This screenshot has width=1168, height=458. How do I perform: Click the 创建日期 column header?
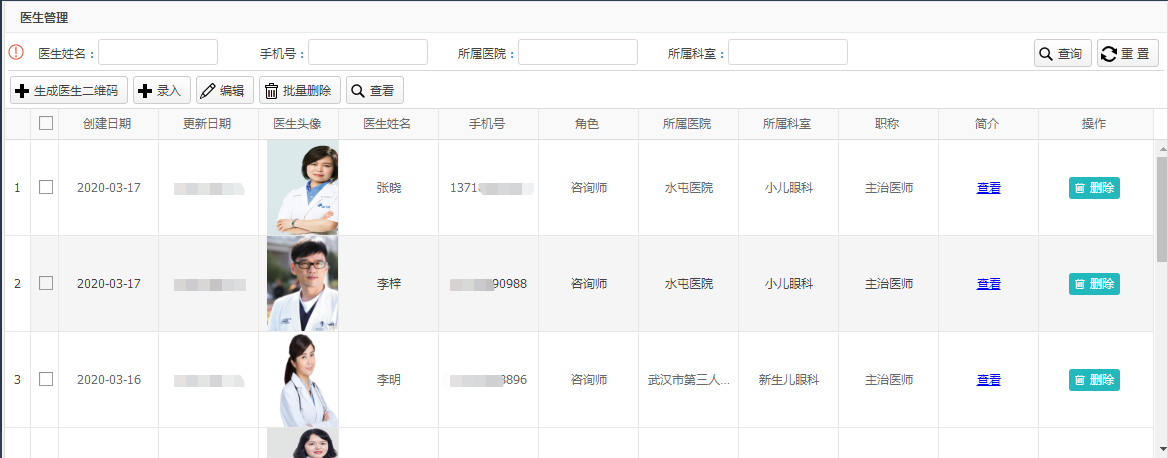point(108,124)
